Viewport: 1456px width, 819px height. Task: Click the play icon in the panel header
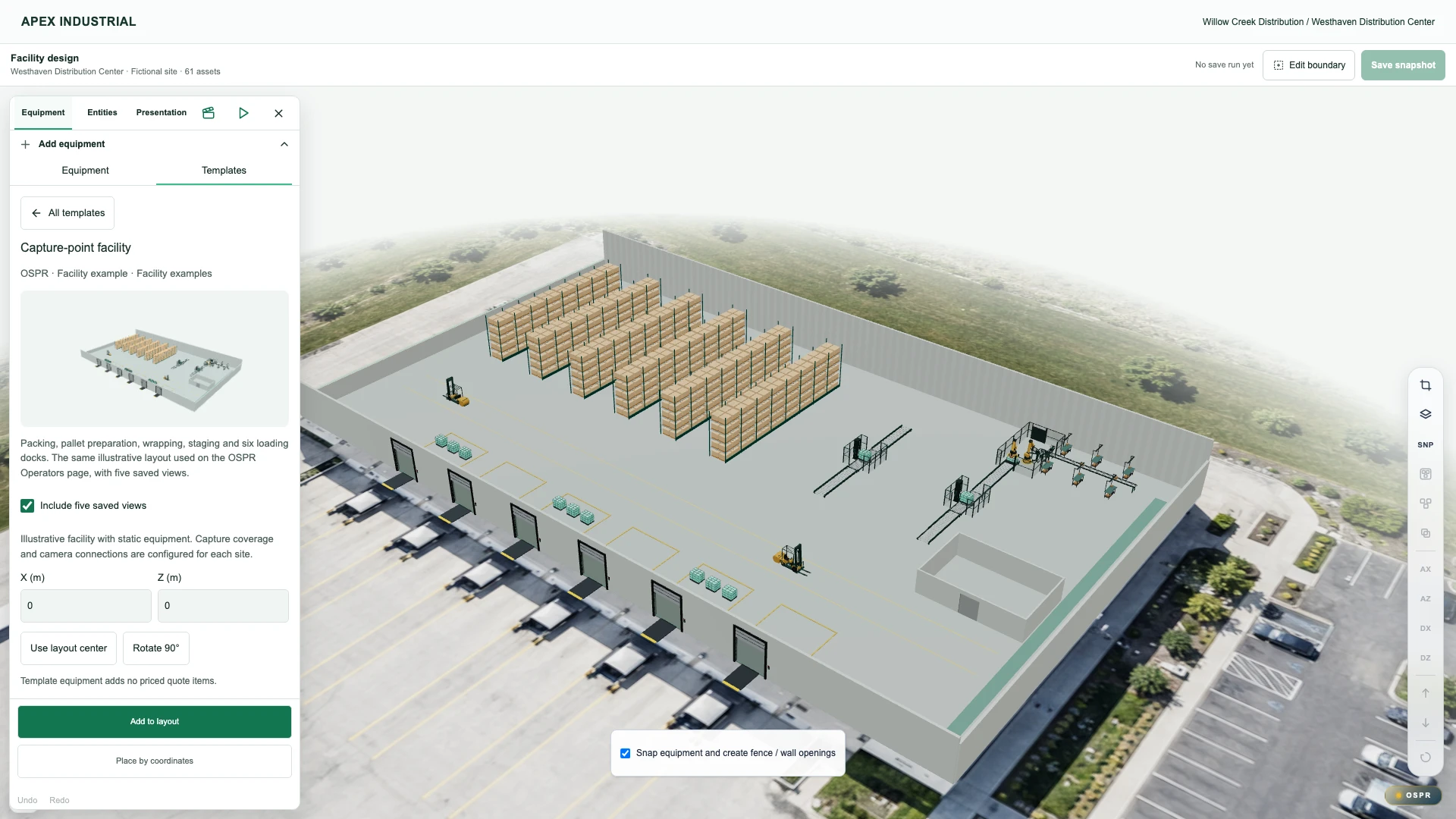[x=243, y=113]
